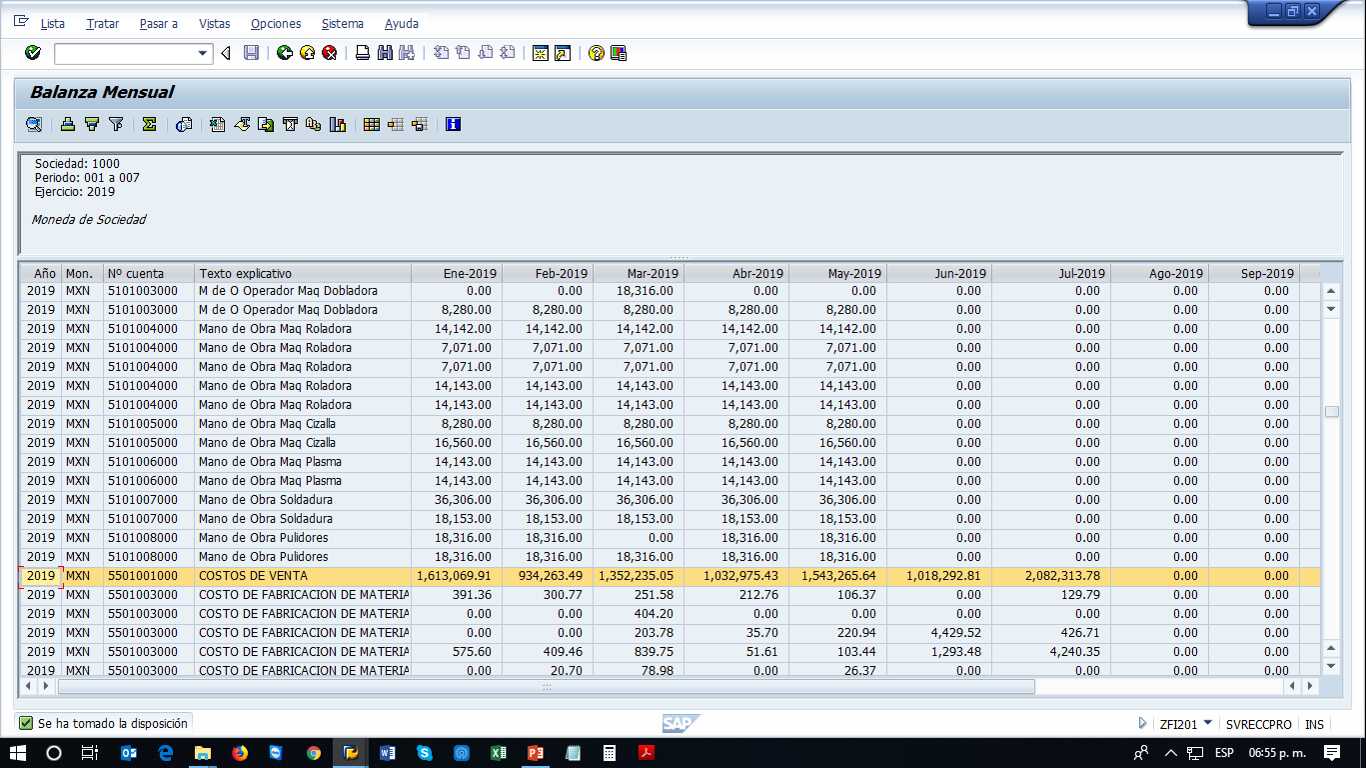Click 'Se ha tomado la disposición' status message
Viewport: 1366px width, 768px height.
point(112,723)
